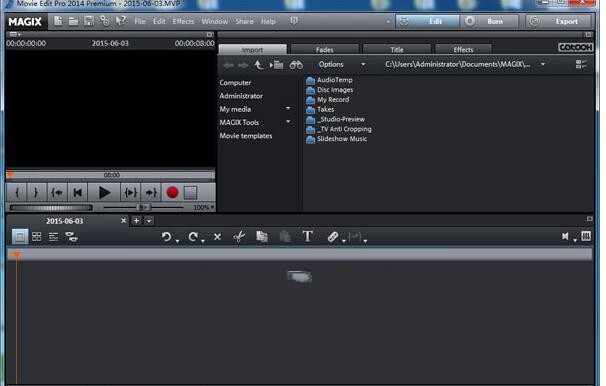Expand the MAGIX Tools arrow
The height and width of the screenshot is (386, 606).
288,121
